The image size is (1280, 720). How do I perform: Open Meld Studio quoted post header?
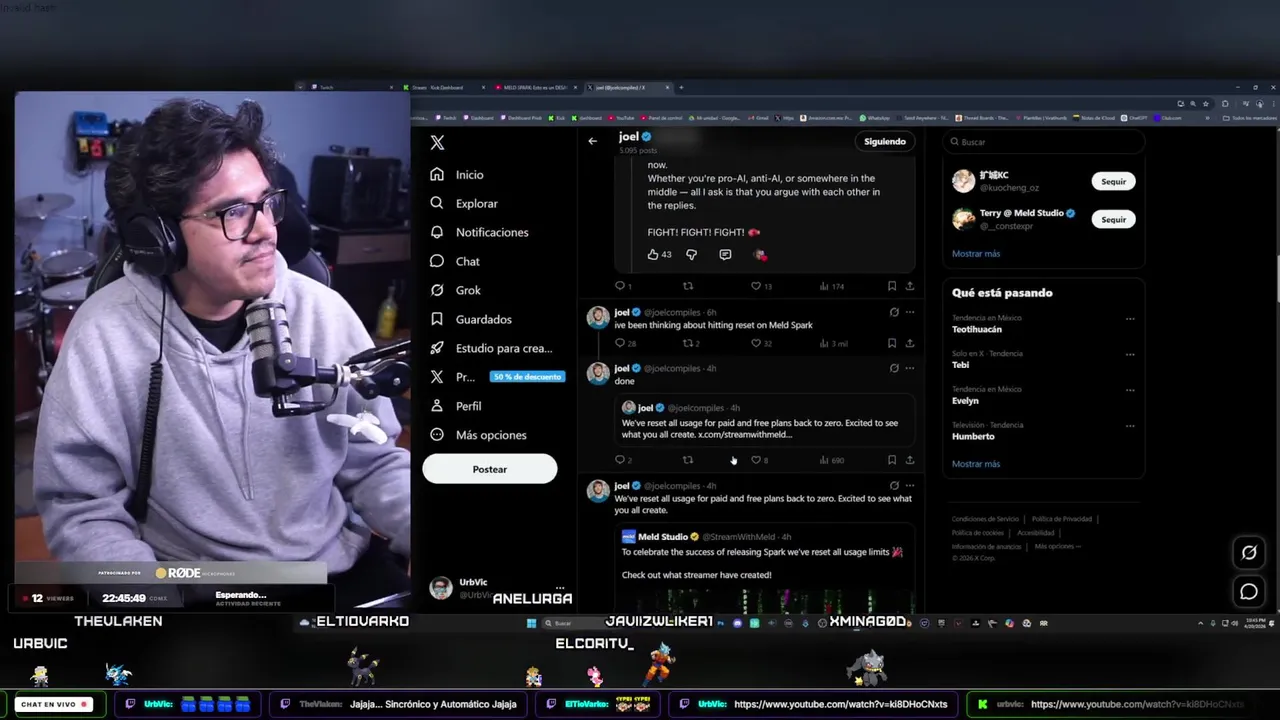(x=706, y=537)
